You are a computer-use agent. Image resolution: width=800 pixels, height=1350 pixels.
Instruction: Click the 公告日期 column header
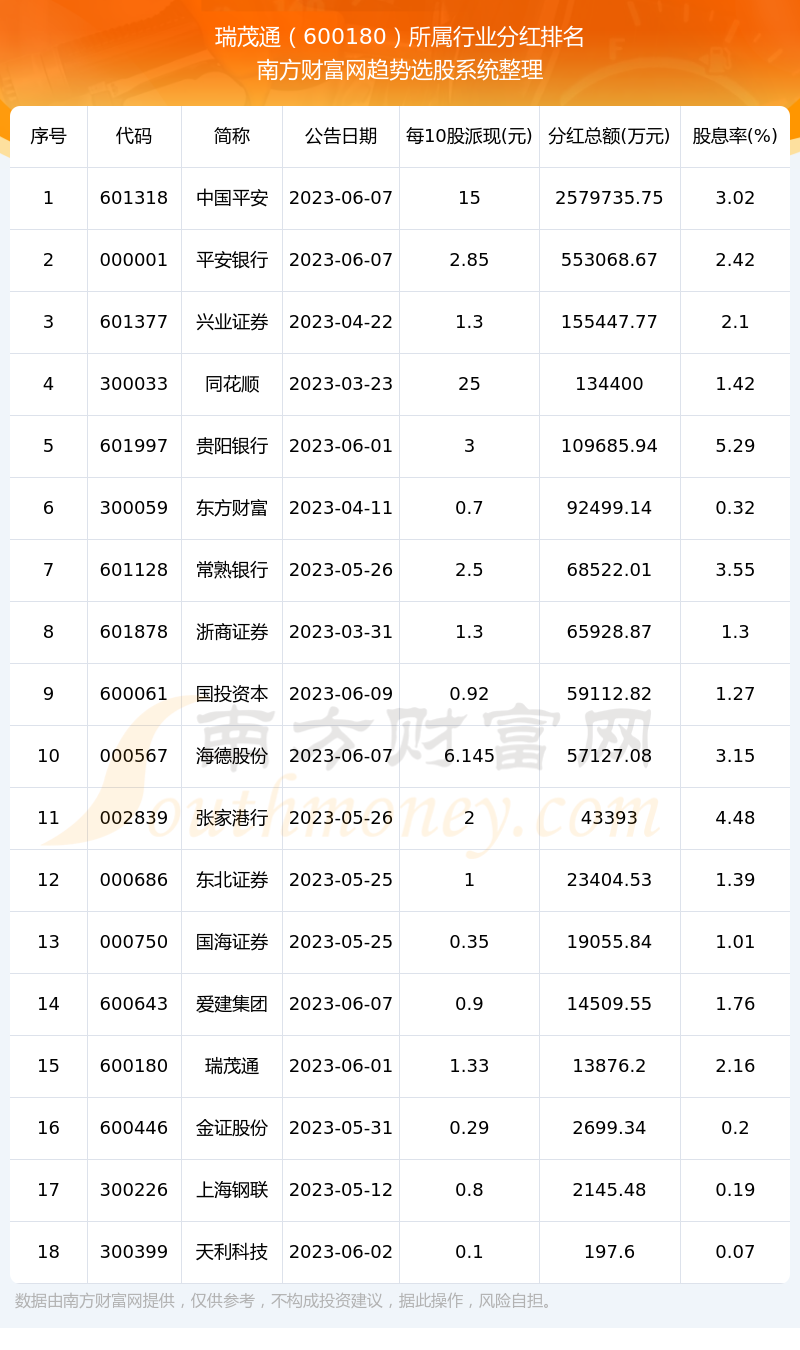click(341, 136)
